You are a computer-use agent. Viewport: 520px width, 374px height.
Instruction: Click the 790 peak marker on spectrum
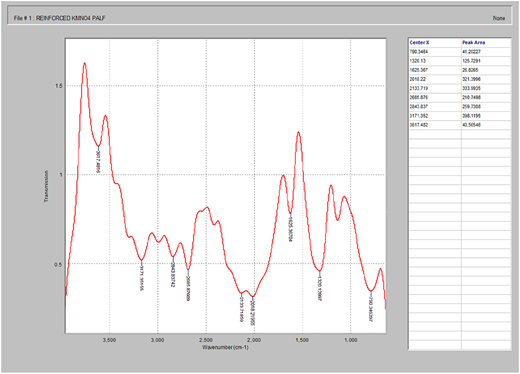tap(371, 307)
